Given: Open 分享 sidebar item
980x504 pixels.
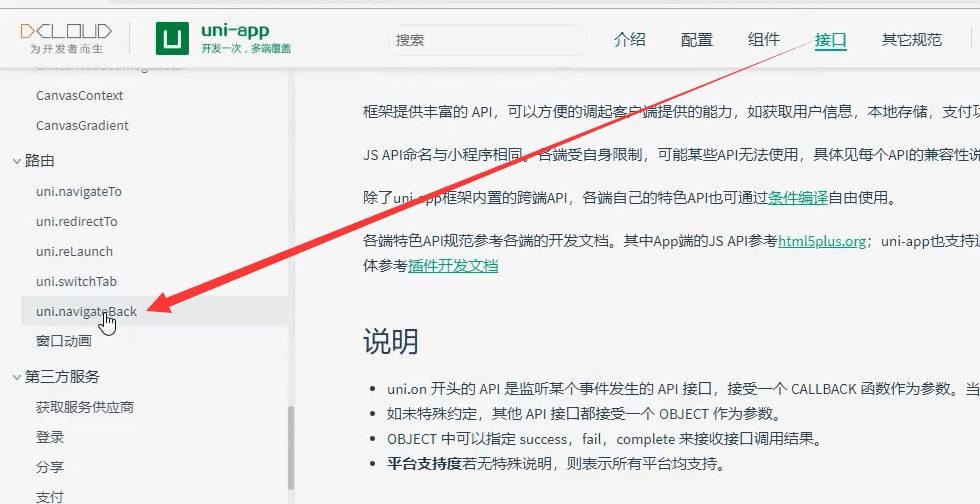Looking at the screenshot, I should [50, 467].
